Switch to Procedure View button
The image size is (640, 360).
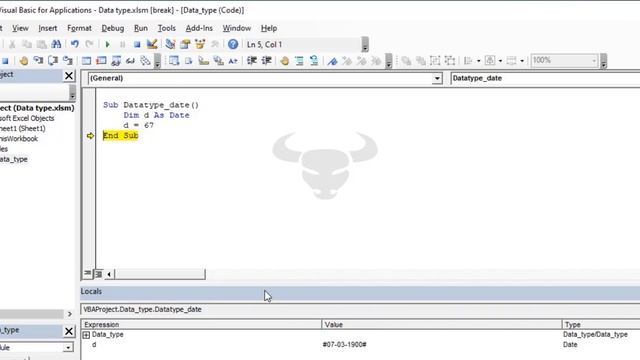[x=87, y=273]
